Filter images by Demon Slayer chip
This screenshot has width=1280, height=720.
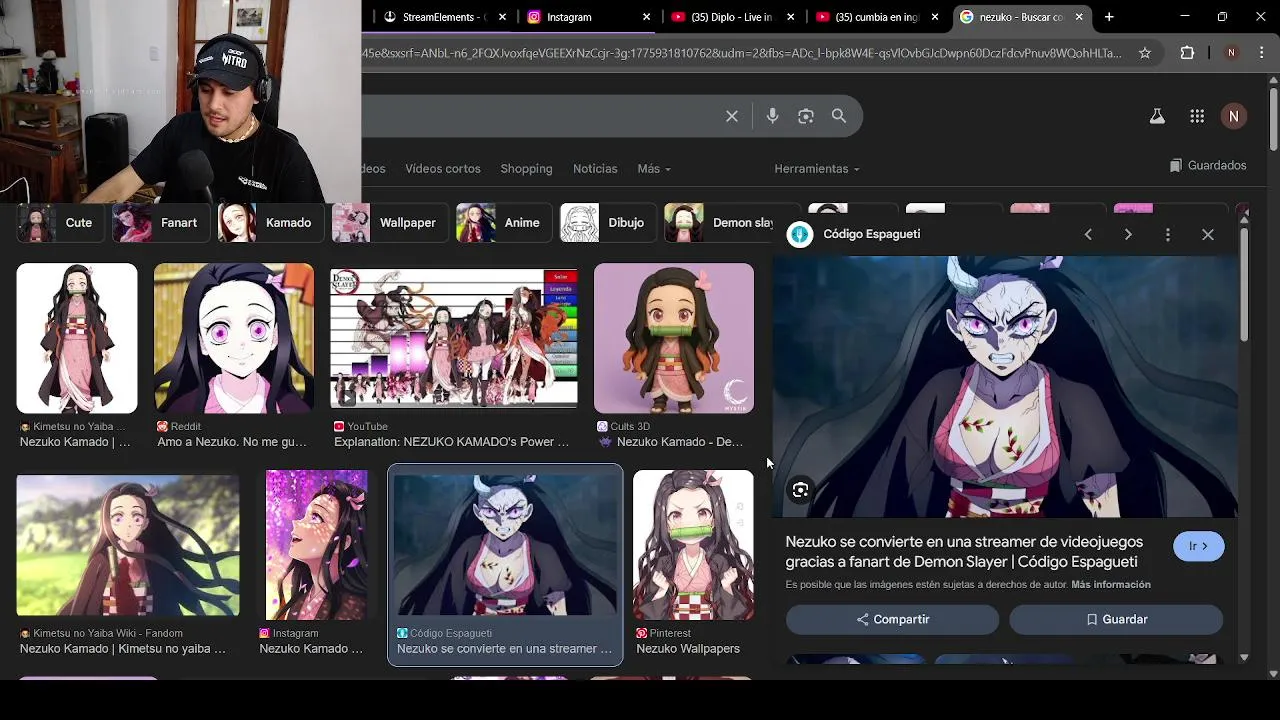[x=719, y=223]
